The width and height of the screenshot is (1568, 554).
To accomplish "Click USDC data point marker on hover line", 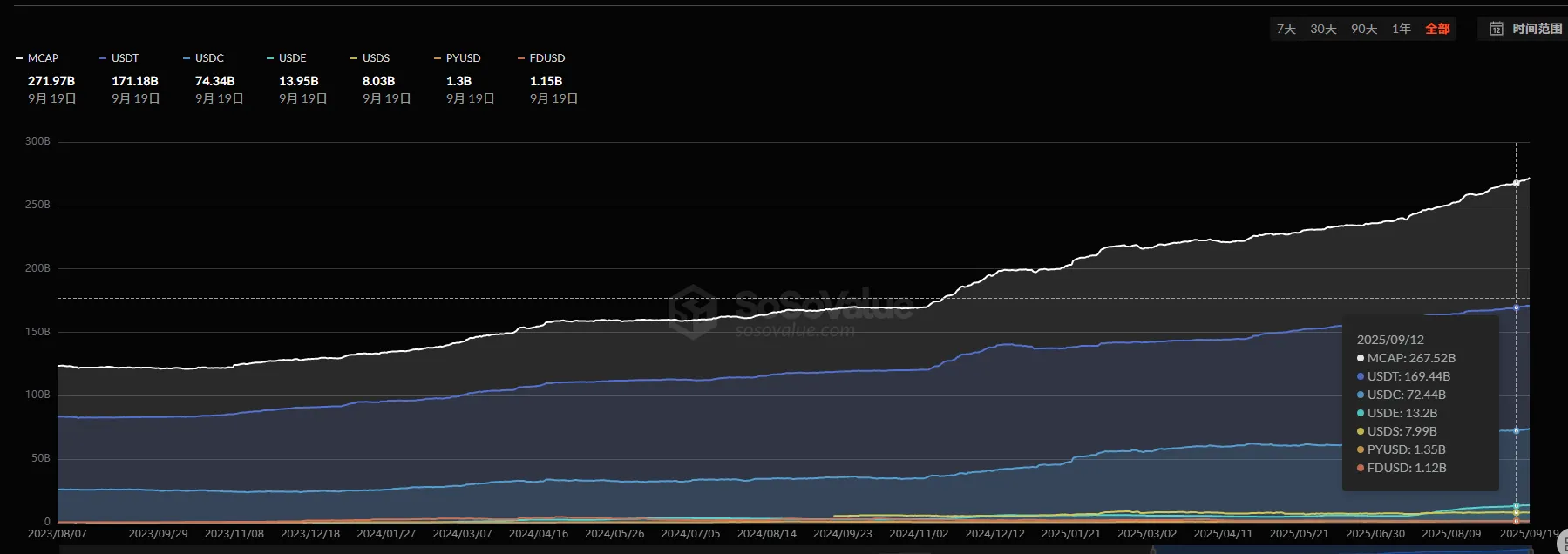I will (x=1516, y=430).
